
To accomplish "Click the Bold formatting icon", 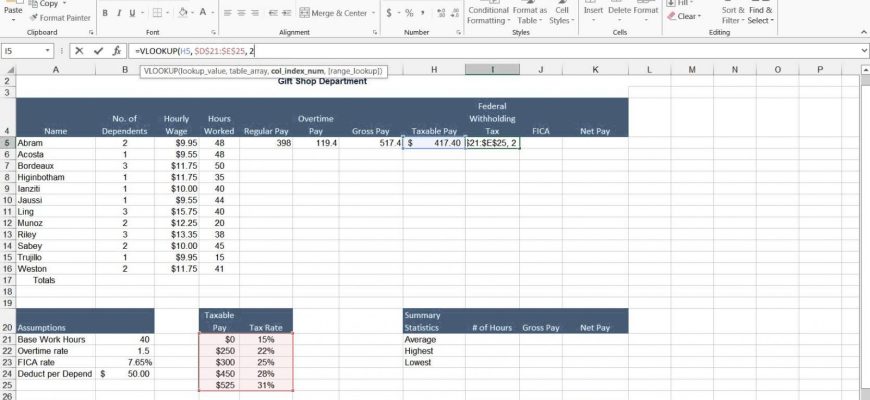I will pyautogui.click(x=104, y=13).
